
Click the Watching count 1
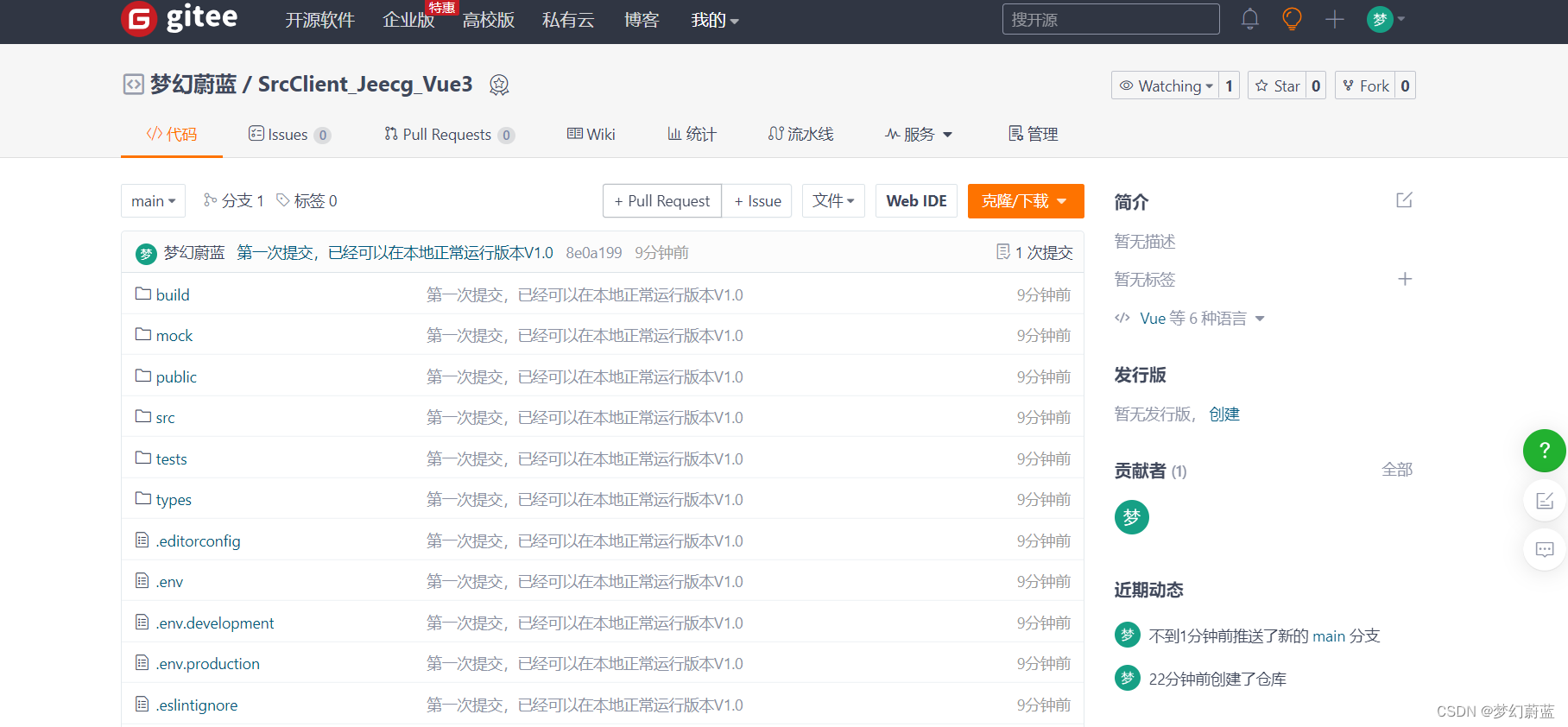(1230, 85)
